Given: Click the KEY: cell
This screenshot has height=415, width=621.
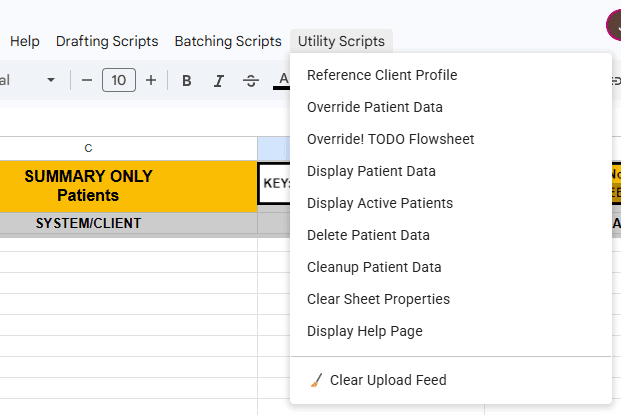Looking at the screenshot, I should (275, 183).
